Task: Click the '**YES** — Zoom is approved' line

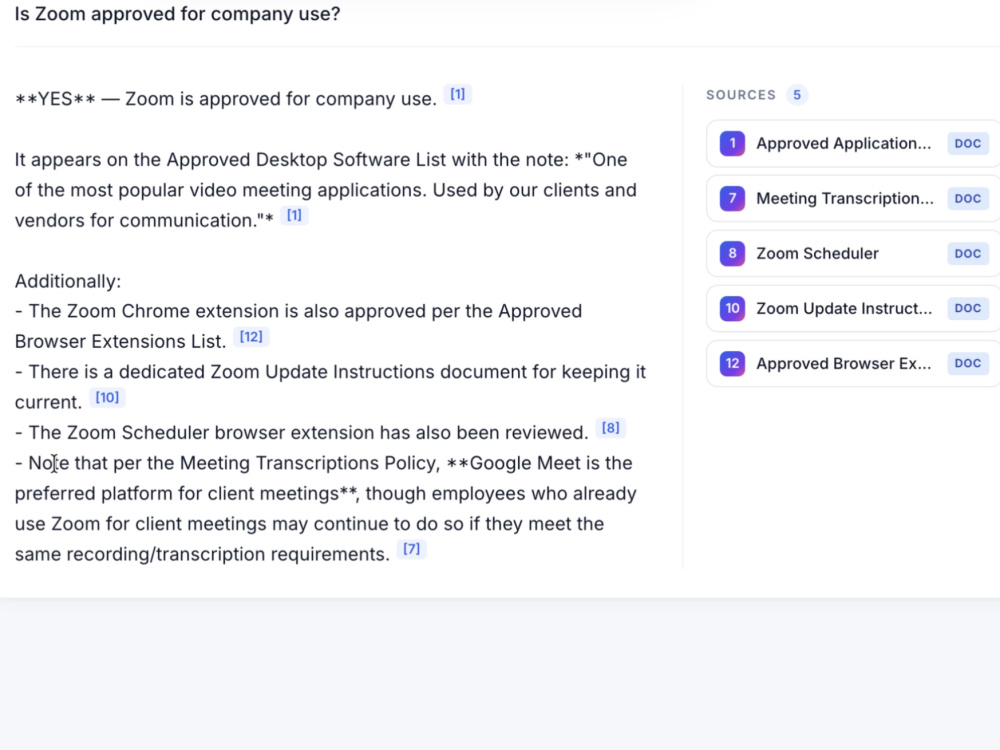Action: tap(225, 99)
